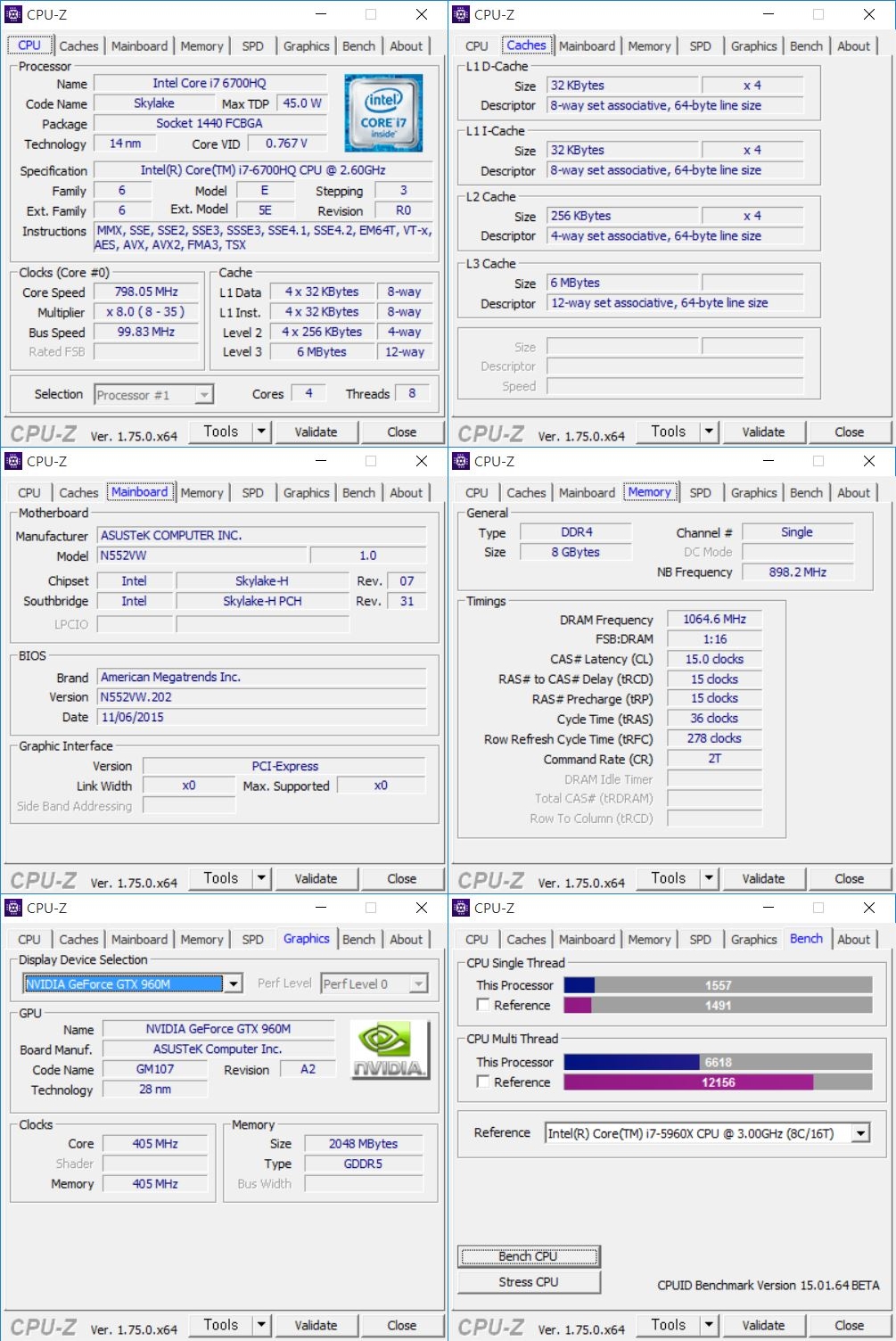Click the GPU Memory Type value GDDR5
The height and width of the screenshot is (1341, 896).
[x=363, y=1164]
